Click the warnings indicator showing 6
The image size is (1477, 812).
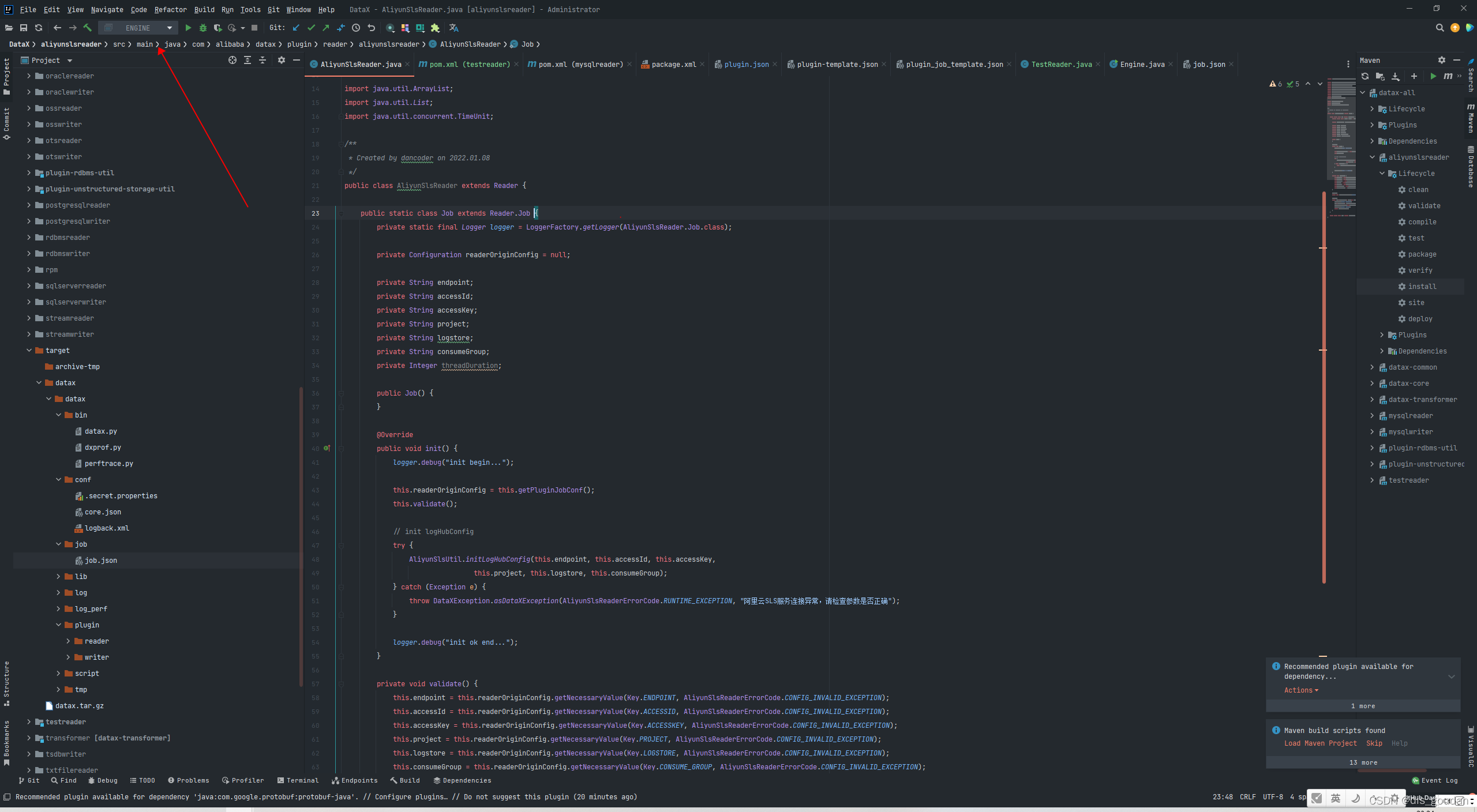[1276, 84]
